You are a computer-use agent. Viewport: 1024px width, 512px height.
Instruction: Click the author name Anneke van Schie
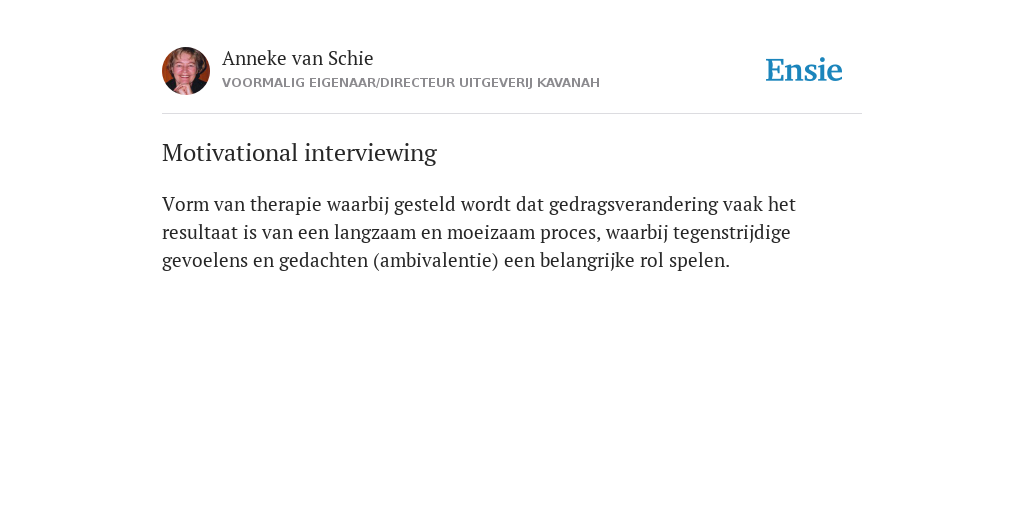click(x=298, y=58)
